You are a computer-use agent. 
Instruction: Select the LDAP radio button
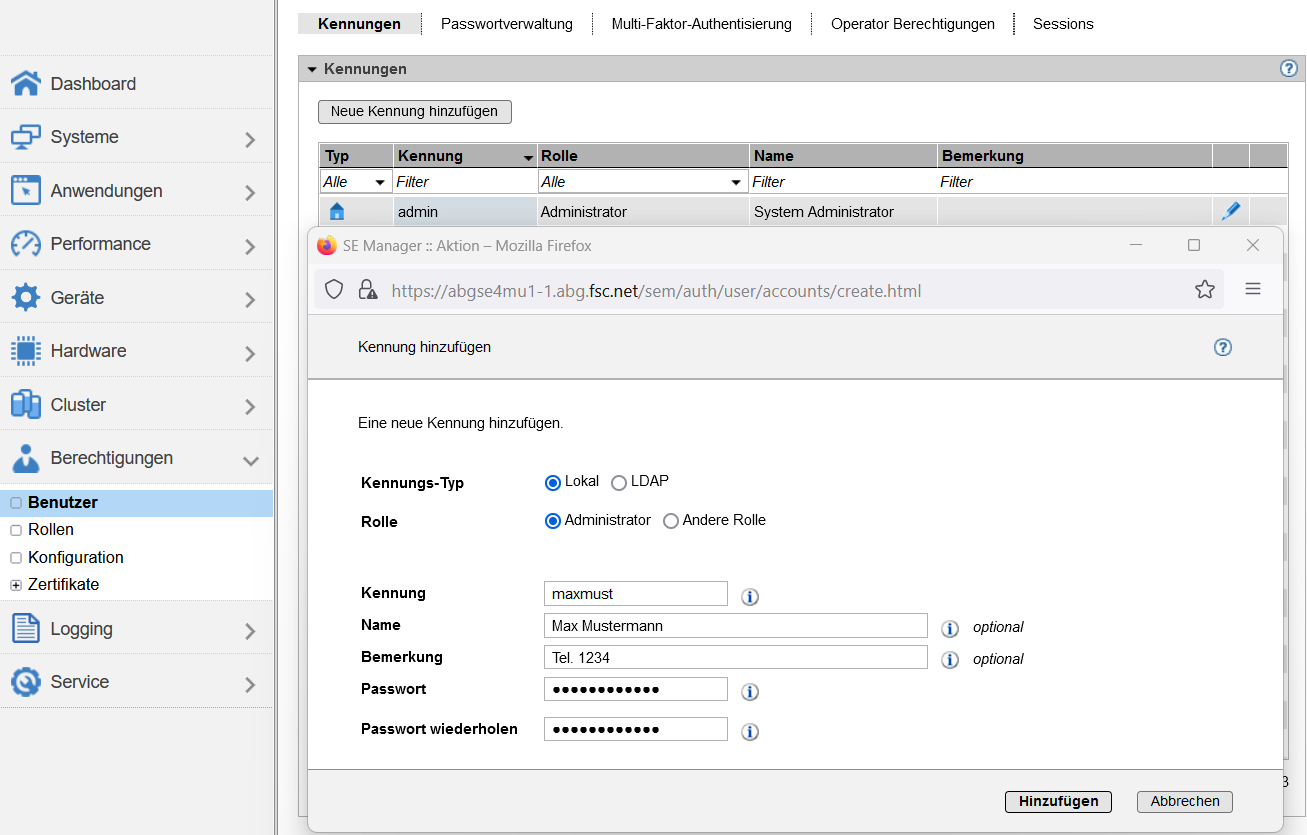619,483
